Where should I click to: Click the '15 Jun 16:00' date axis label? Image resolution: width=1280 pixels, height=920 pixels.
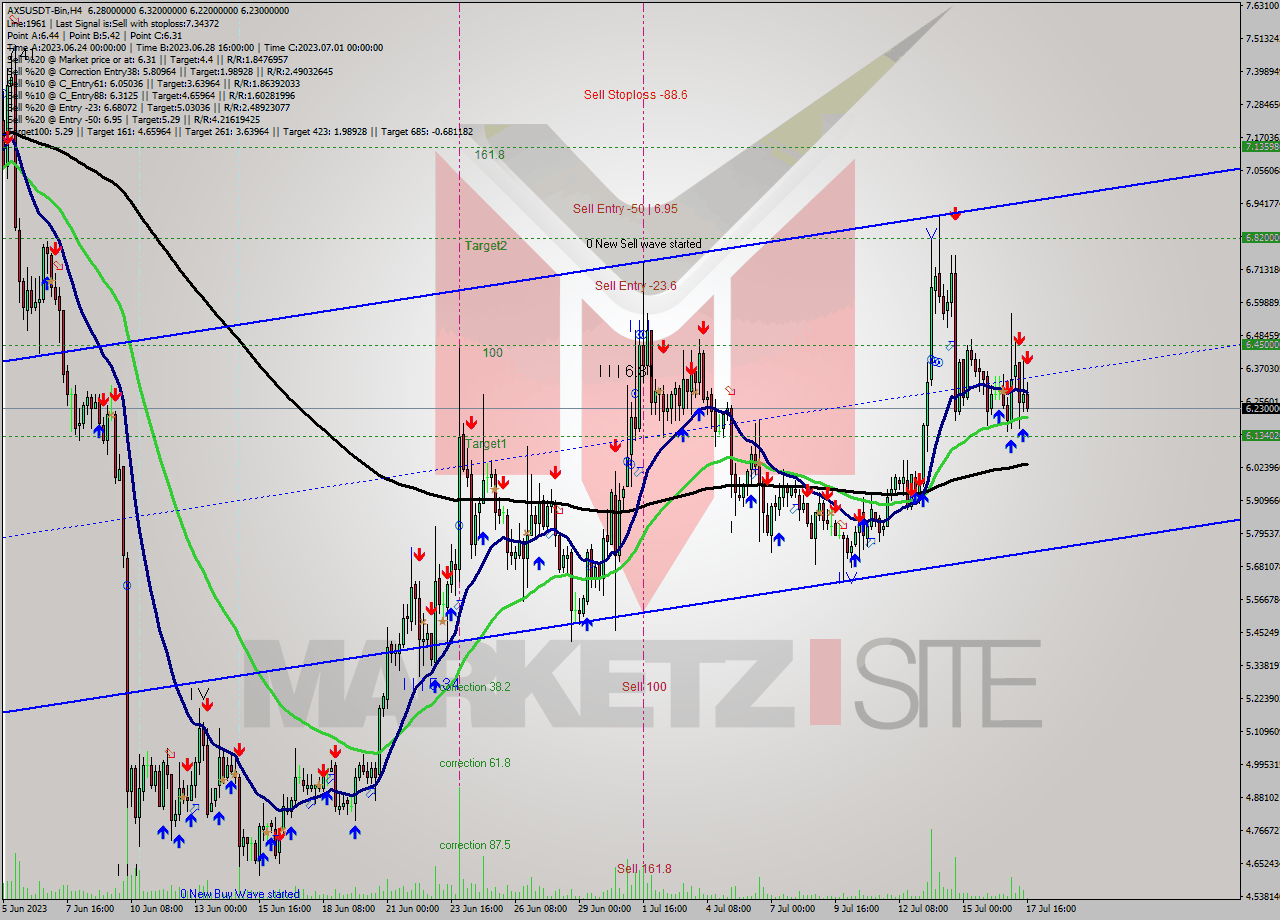click(284, 909)
